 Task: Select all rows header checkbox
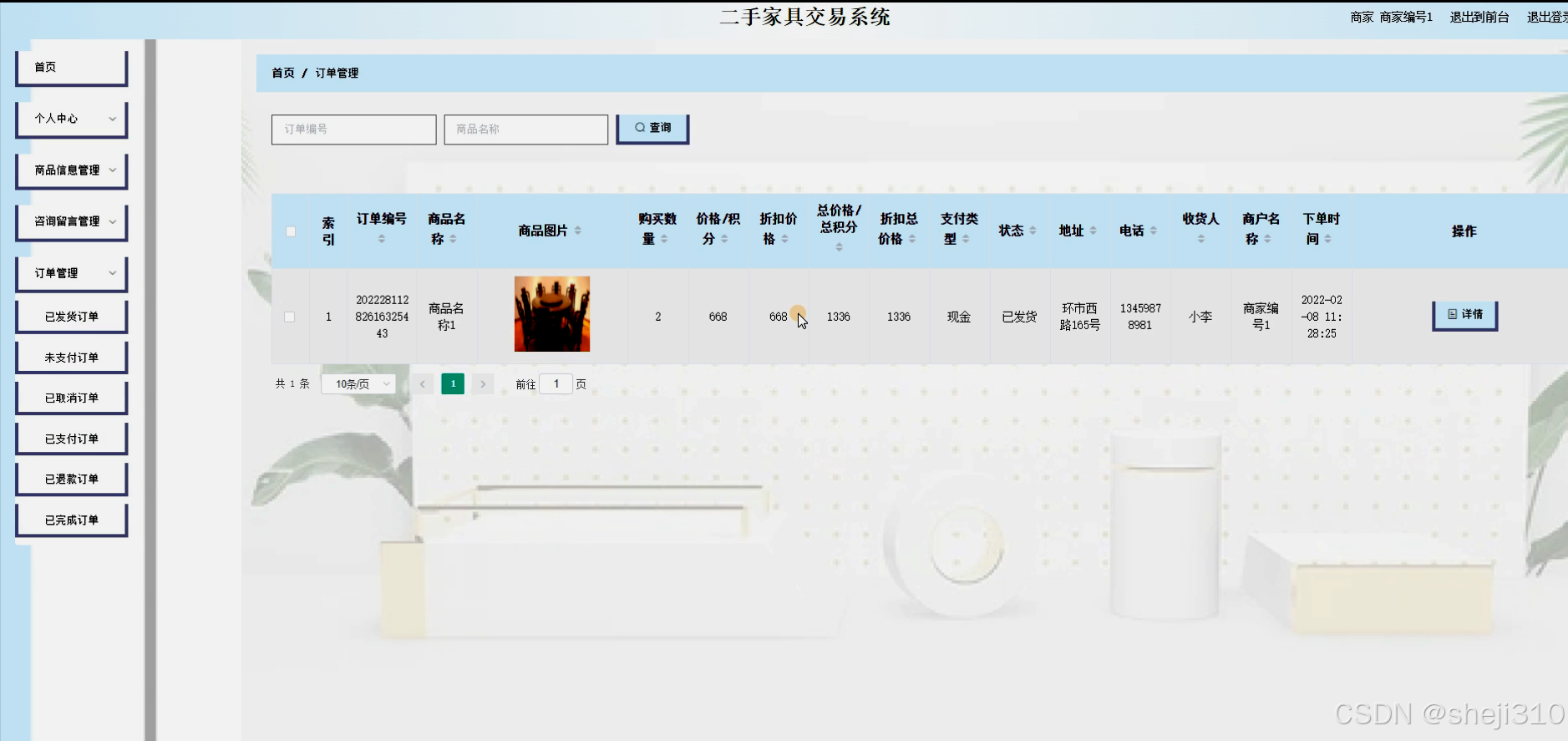pos(291,231)
